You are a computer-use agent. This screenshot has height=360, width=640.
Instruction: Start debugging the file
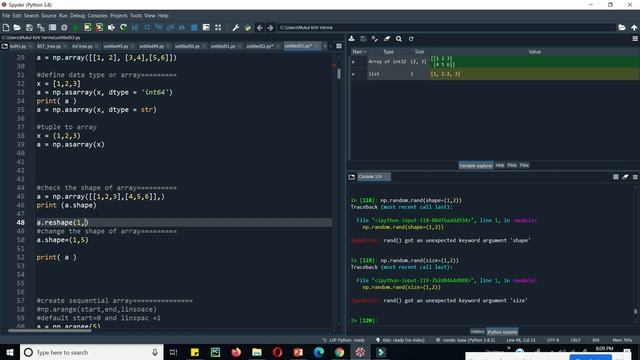coord(135,27)
